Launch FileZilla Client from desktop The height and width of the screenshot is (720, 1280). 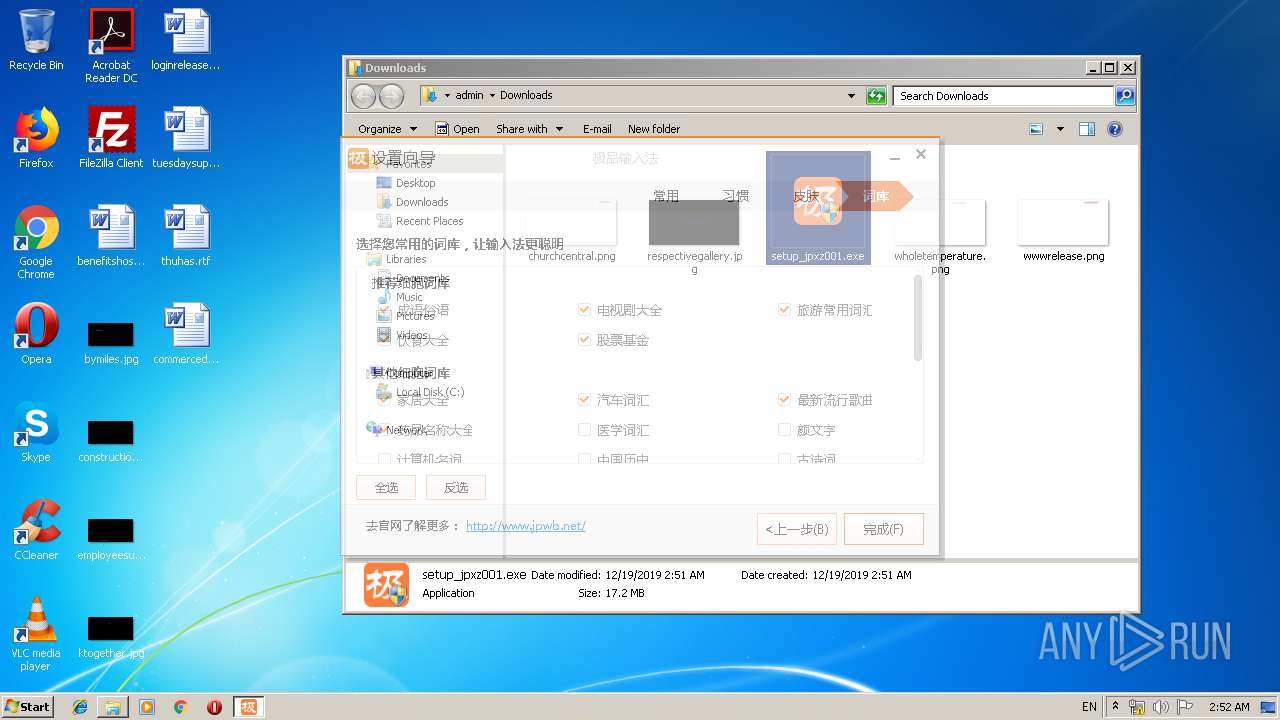click(x=111, y=138)
